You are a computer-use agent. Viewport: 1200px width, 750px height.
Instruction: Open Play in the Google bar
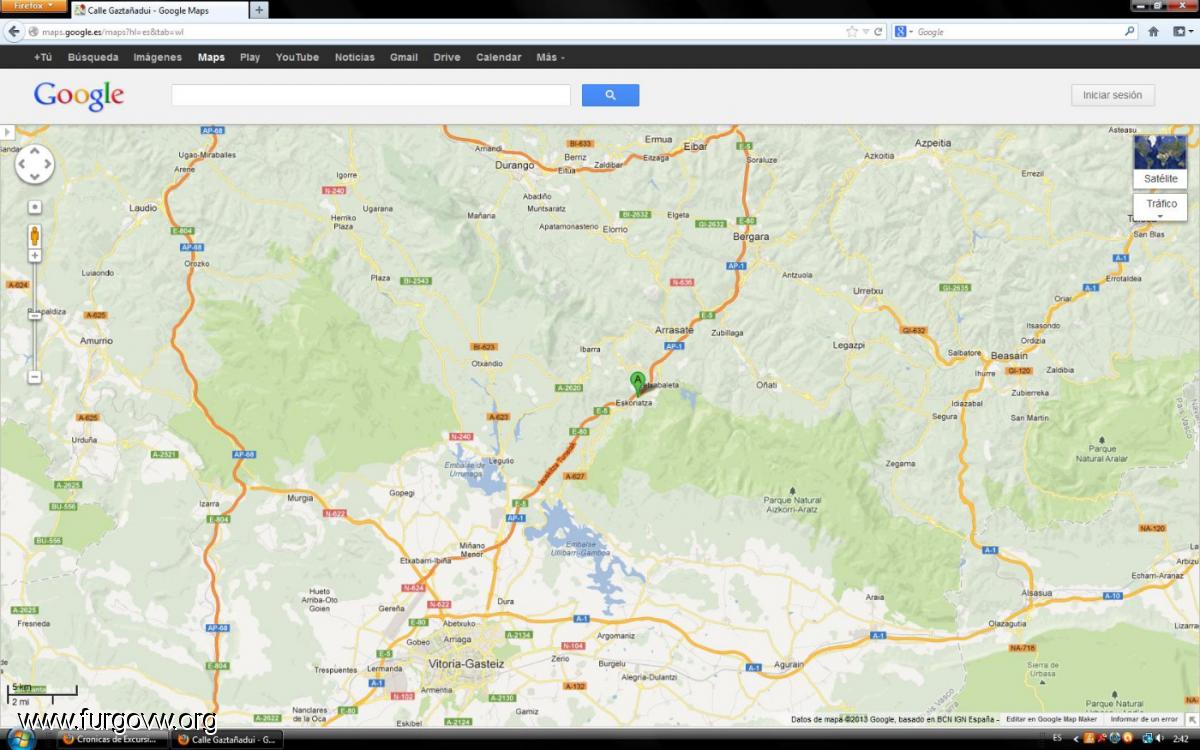coord(250,57)
